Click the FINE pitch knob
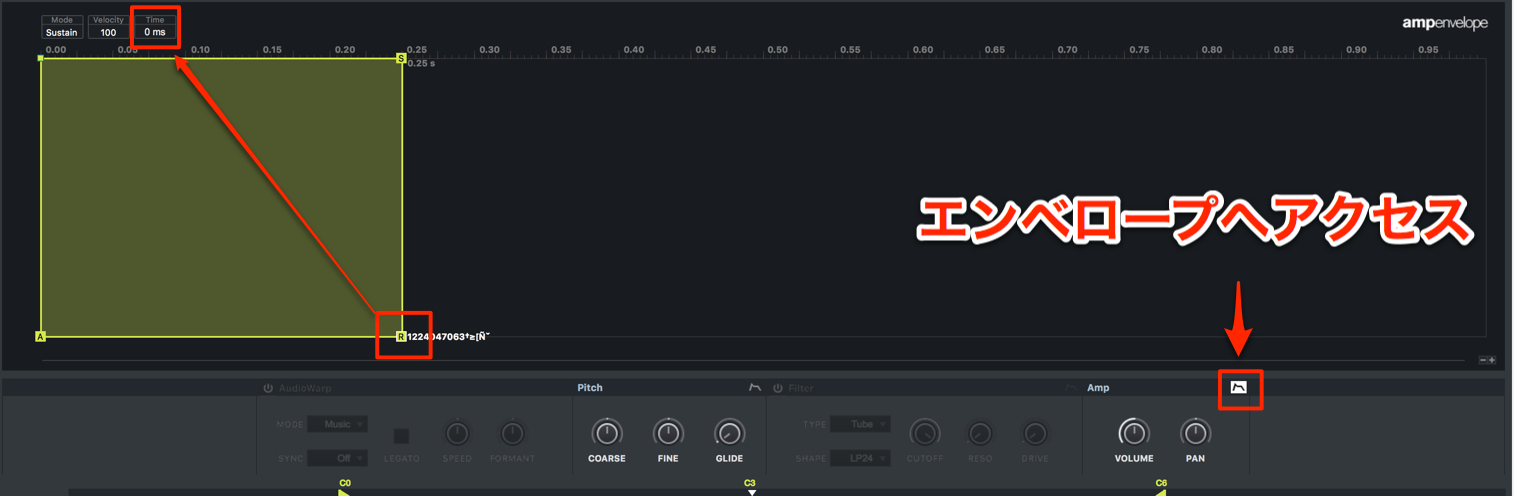This screenshot has height=496, width=1514. (x=668, y=433)
